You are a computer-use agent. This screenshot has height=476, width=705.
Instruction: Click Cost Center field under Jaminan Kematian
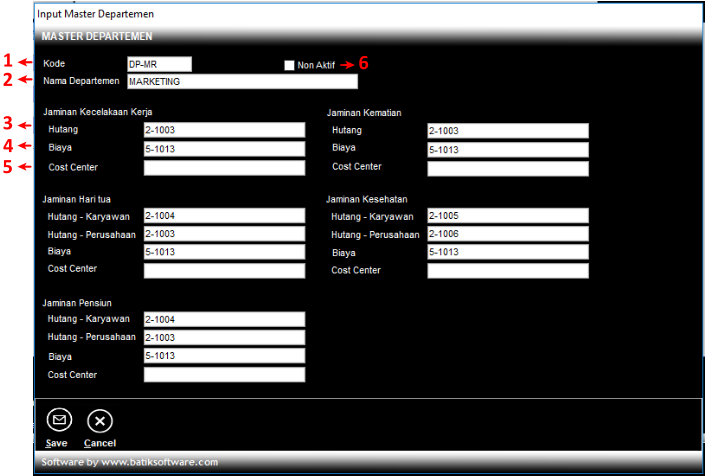(x=507, y=168)
